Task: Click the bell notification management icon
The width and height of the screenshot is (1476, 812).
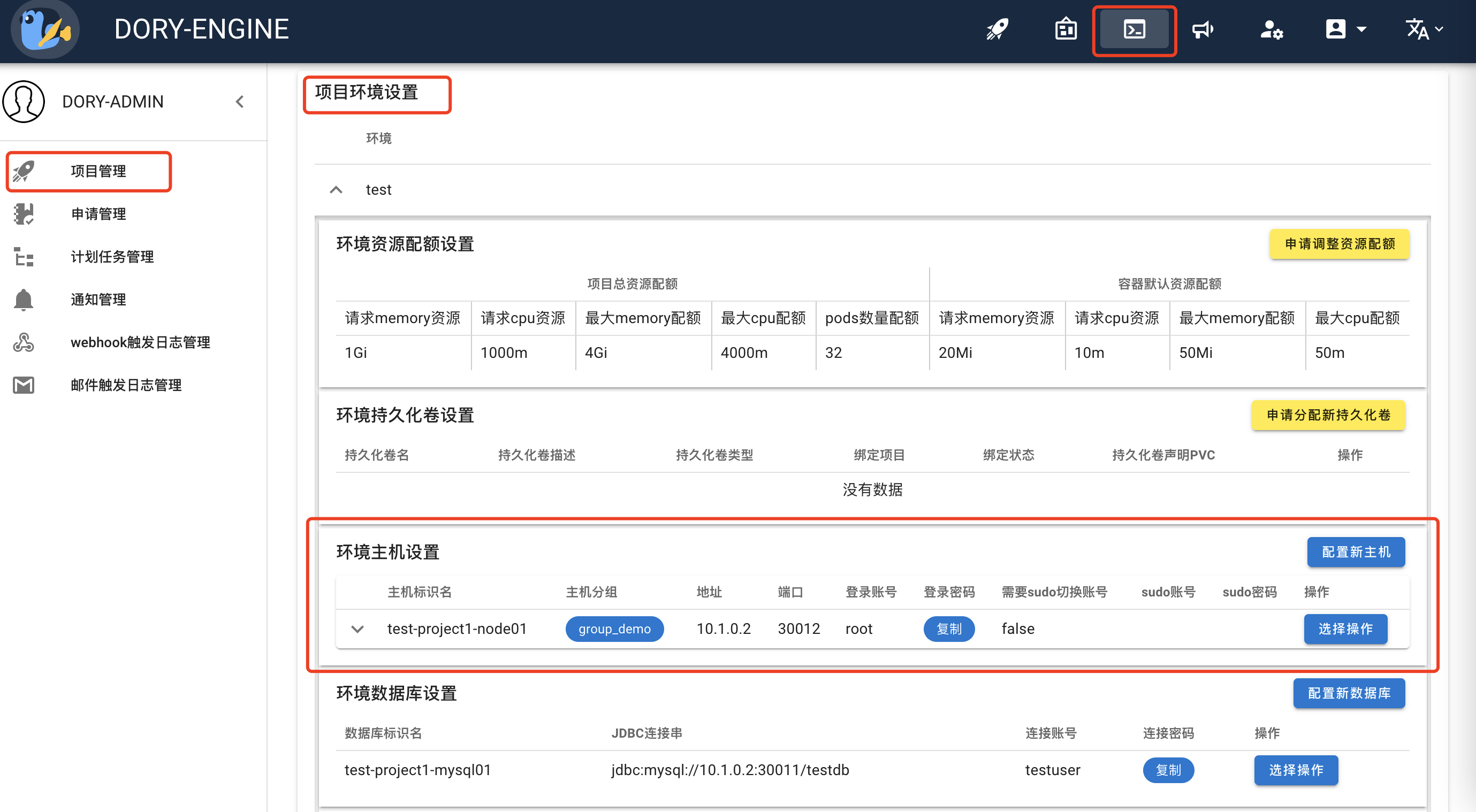Action: [x=24, y=300]
